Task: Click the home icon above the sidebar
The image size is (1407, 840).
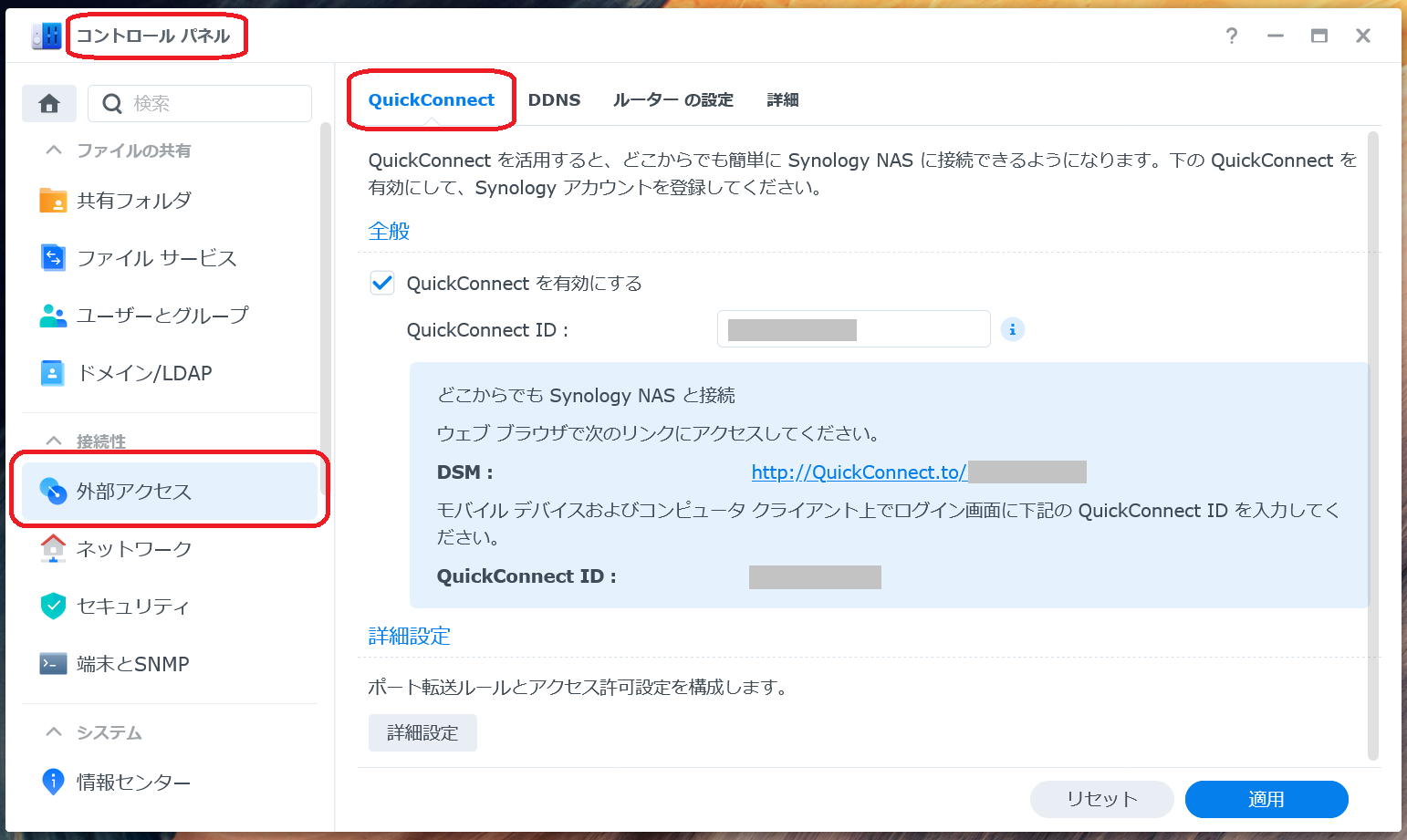Action: click(49, 103)
